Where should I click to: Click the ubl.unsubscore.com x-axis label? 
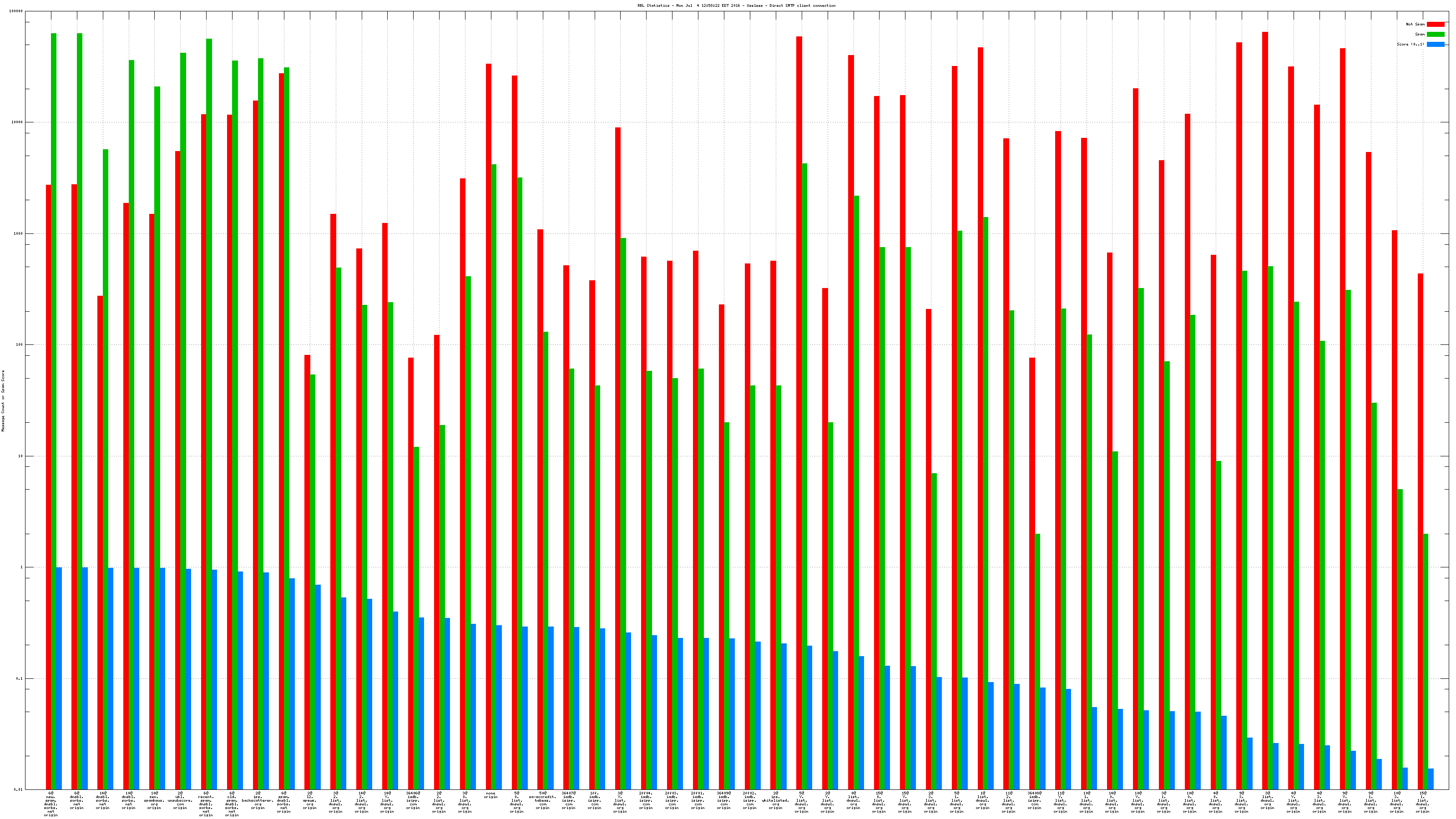pos(180,800)
